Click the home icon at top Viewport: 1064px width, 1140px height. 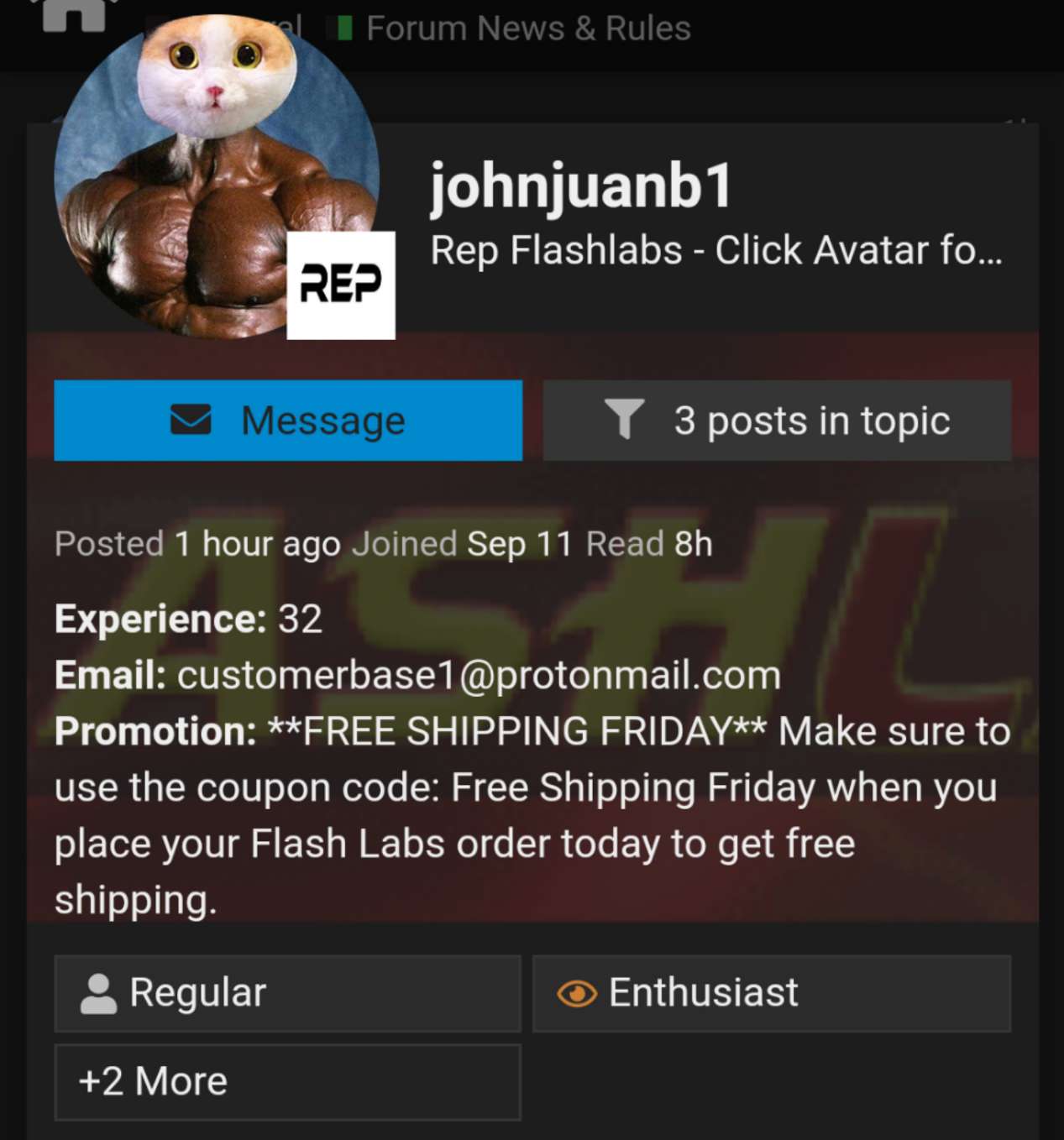[74, 14]
